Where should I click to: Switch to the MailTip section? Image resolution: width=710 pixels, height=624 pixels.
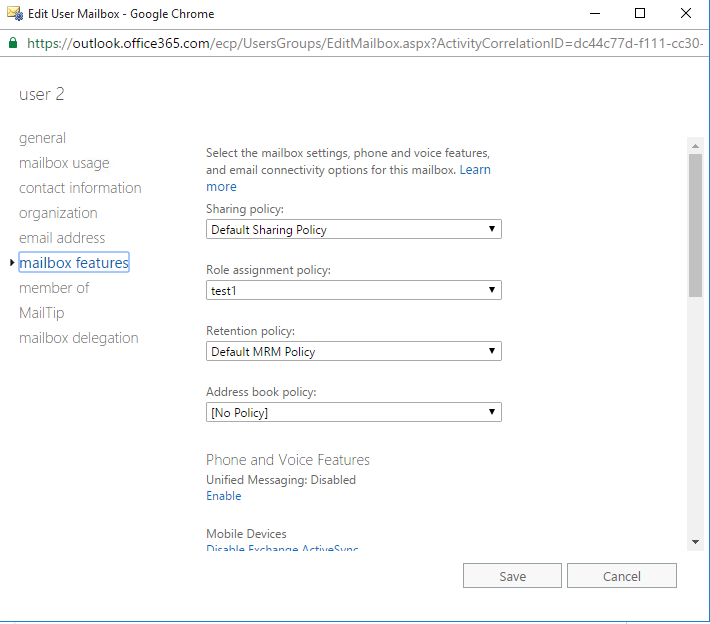tap(42, 313)
